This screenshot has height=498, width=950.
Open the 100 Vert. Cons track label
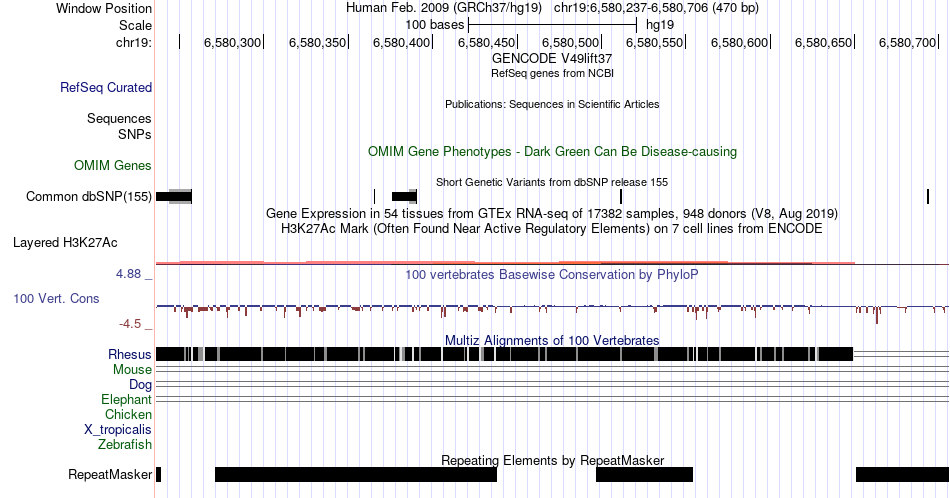point(56,298)
